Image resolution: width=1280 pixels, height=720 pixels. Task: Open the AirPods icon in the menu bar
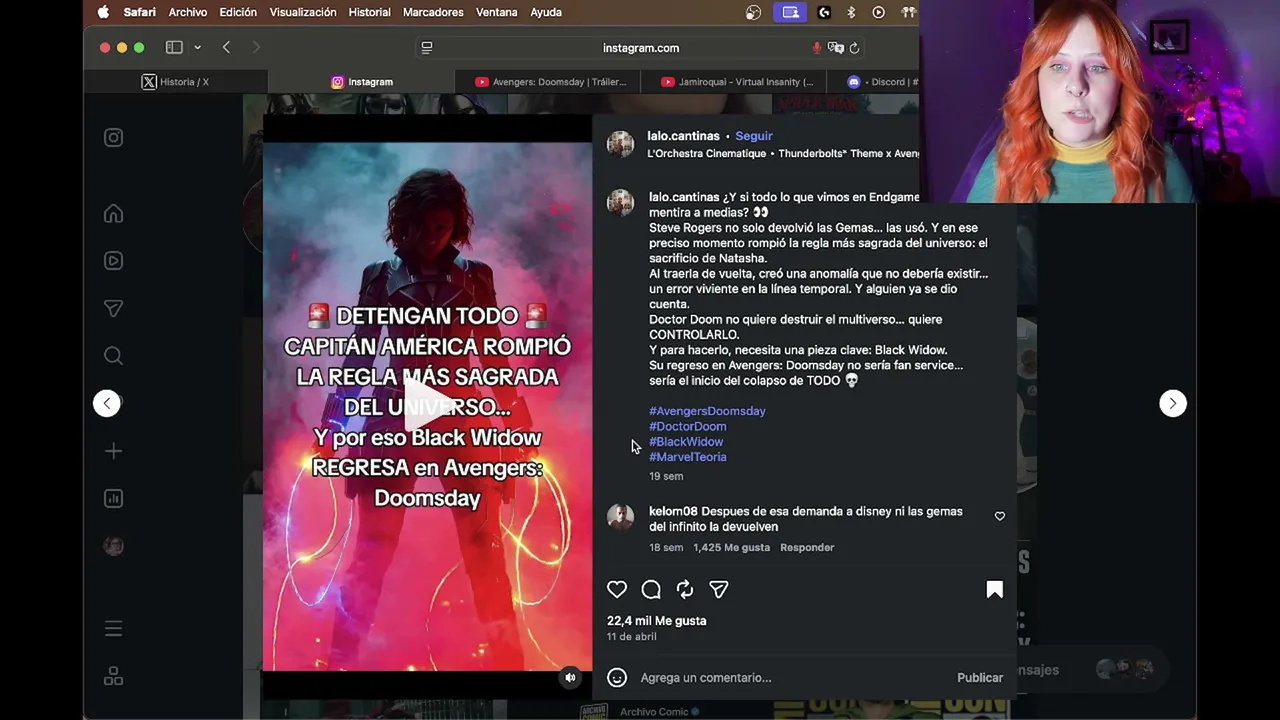coord(909,12)
